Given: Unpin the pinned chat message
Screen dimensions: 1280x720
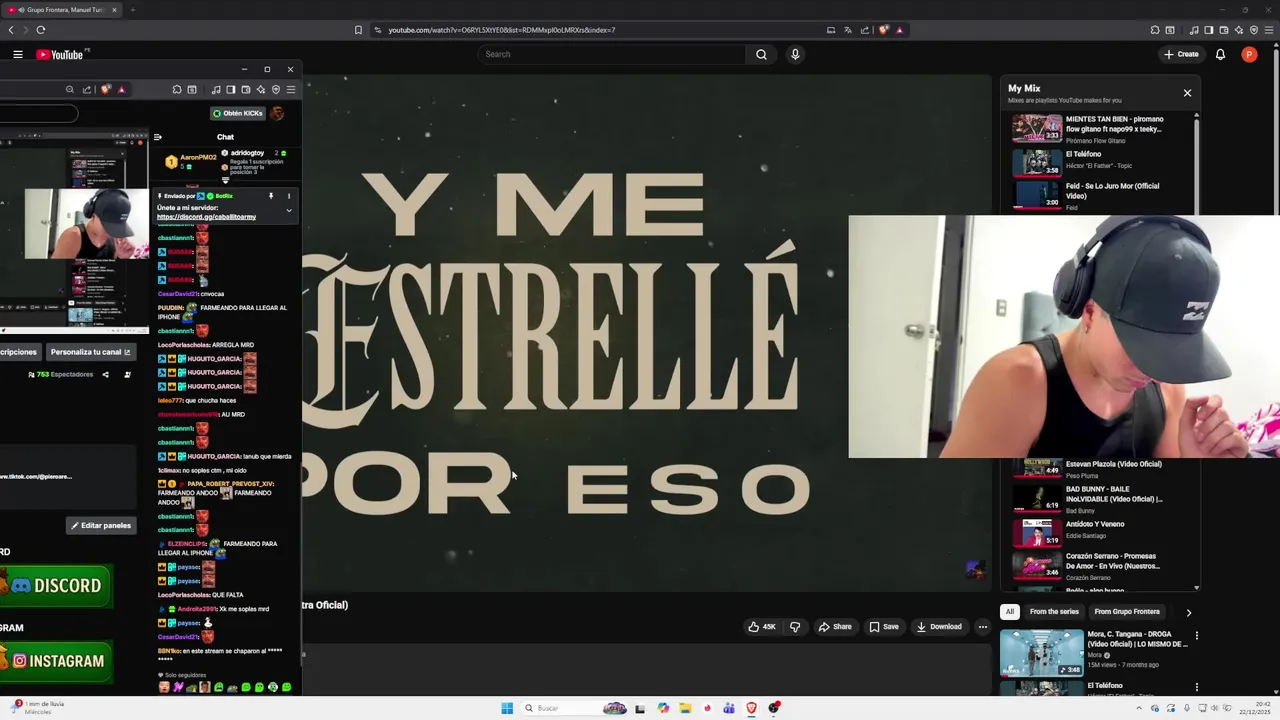Looking at the screenshot, I should click(270, 196).
